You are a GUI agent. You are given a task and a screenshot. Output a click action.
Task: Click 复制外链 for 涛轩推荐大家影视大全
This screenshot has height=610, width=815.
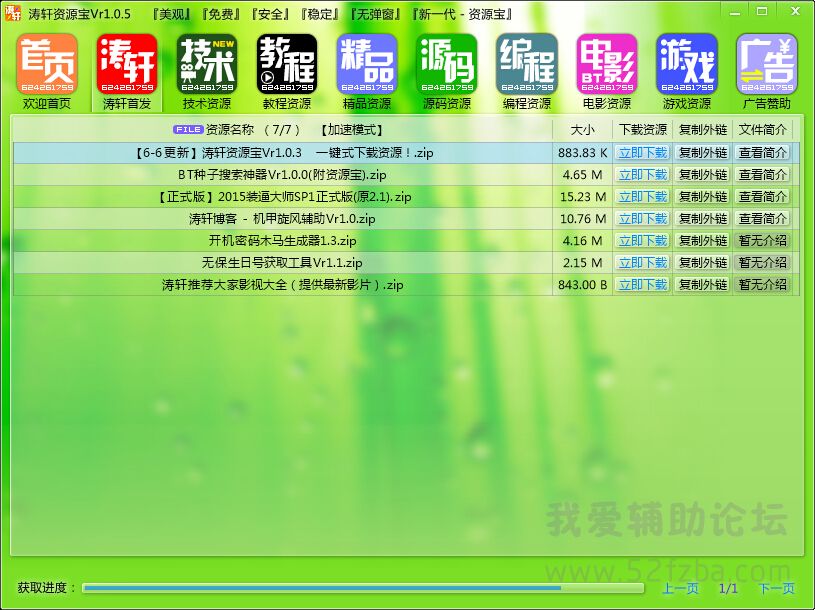[703, 285]
